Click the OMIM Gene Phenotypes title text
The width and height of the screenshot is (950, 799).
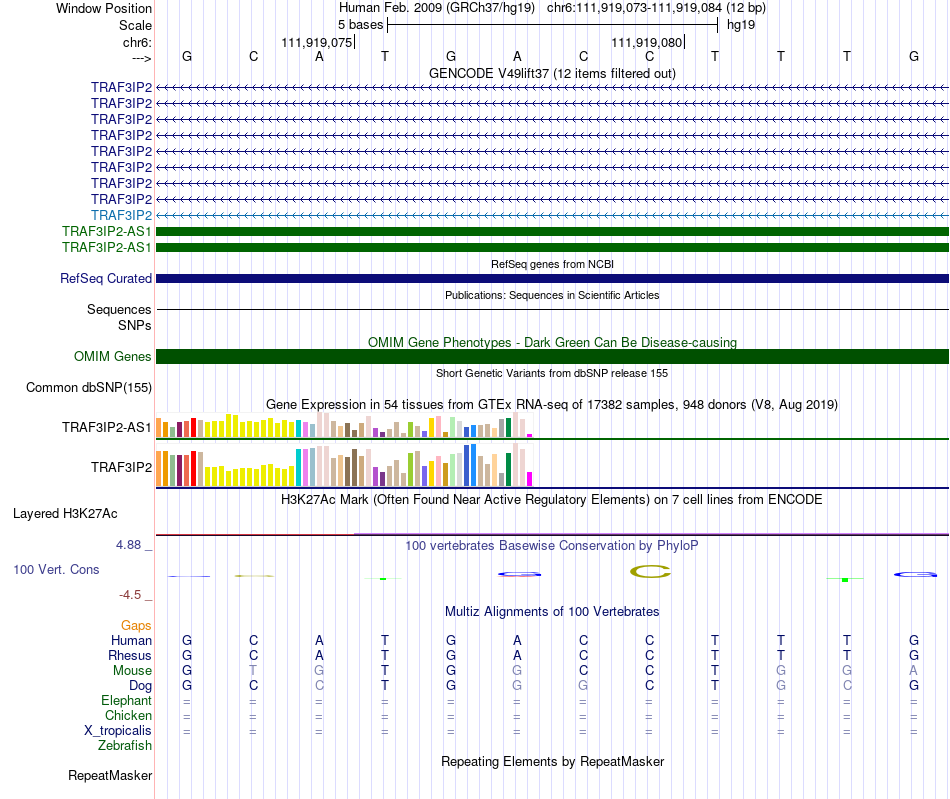click(x=552, y=342)
